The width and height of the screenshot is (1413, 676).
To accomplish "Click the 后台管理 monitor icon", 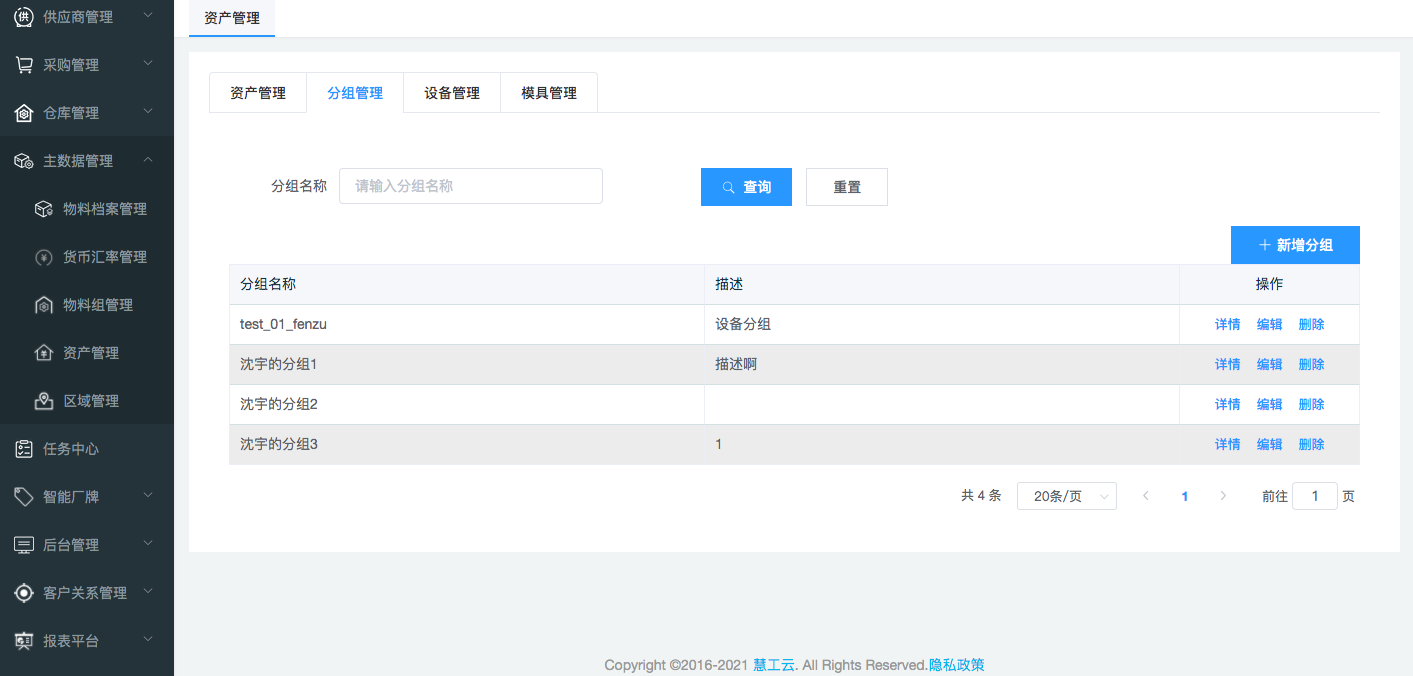I will point(24,545).
